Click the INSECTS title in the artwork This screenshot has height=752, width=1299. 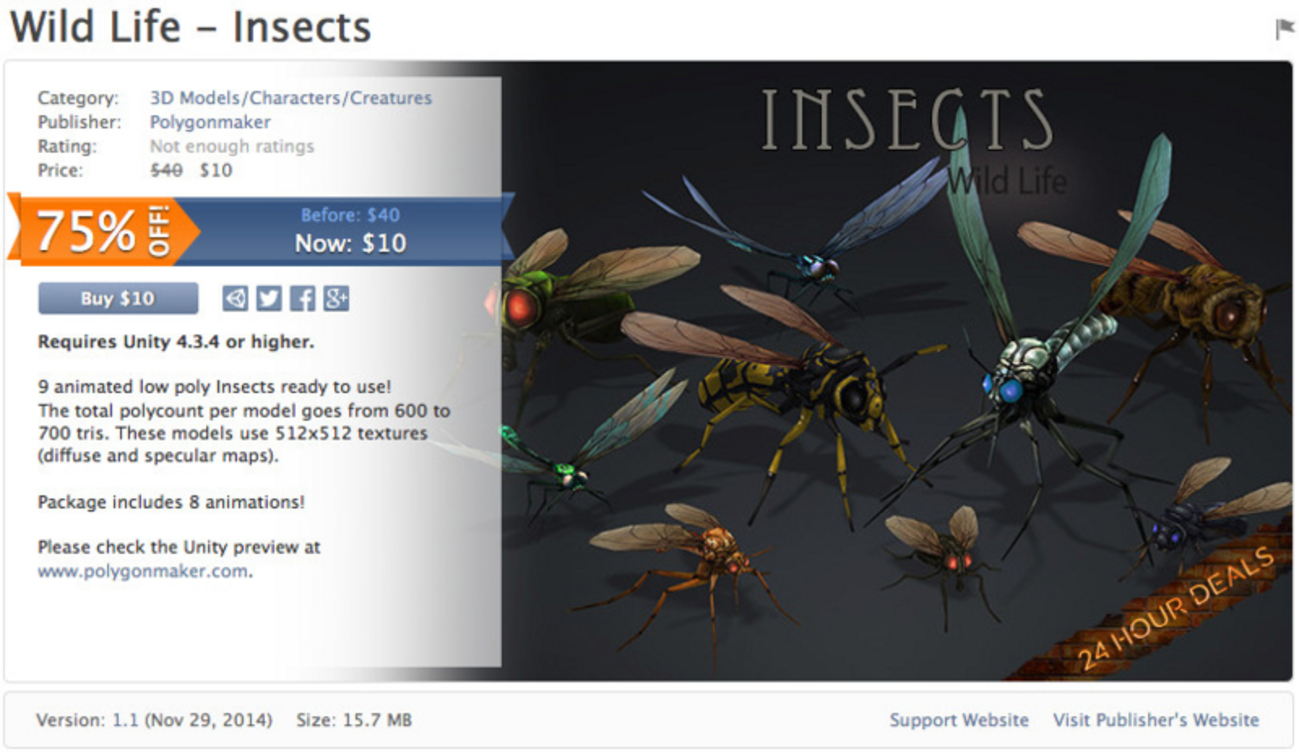pyautogui.click(x=906, y=121)
